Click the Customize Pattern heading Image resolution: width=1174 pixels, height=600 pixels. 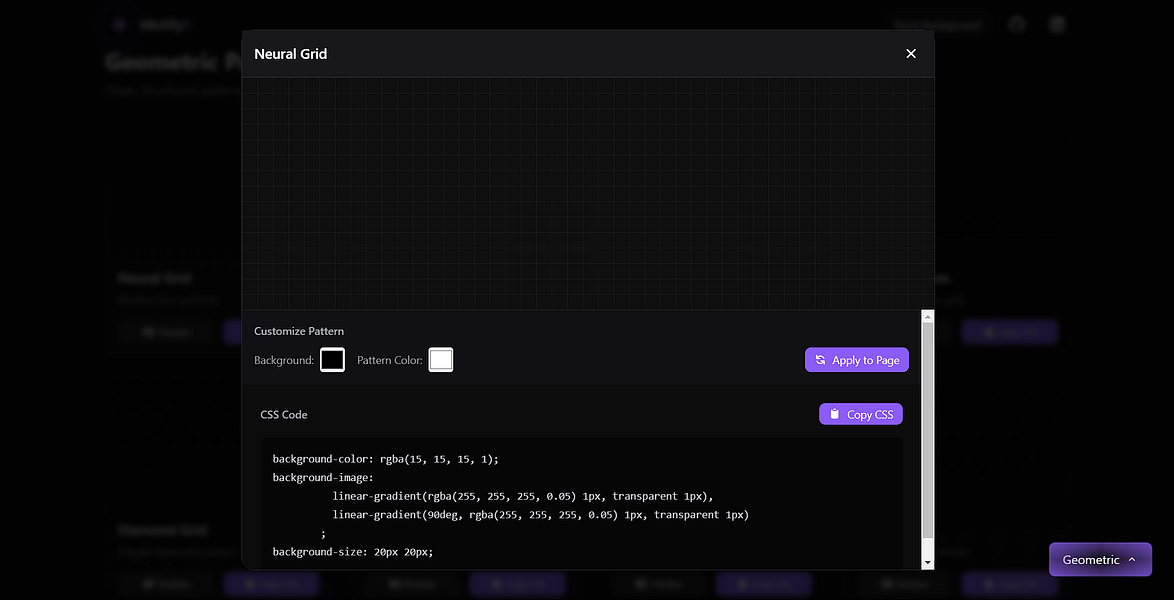pyautogui.click(x=299, y=331)
